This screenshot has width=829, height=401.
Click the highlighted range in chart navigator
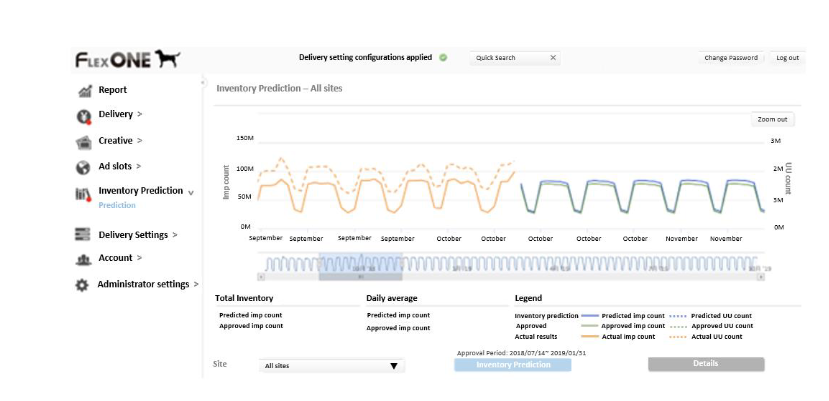361,266
